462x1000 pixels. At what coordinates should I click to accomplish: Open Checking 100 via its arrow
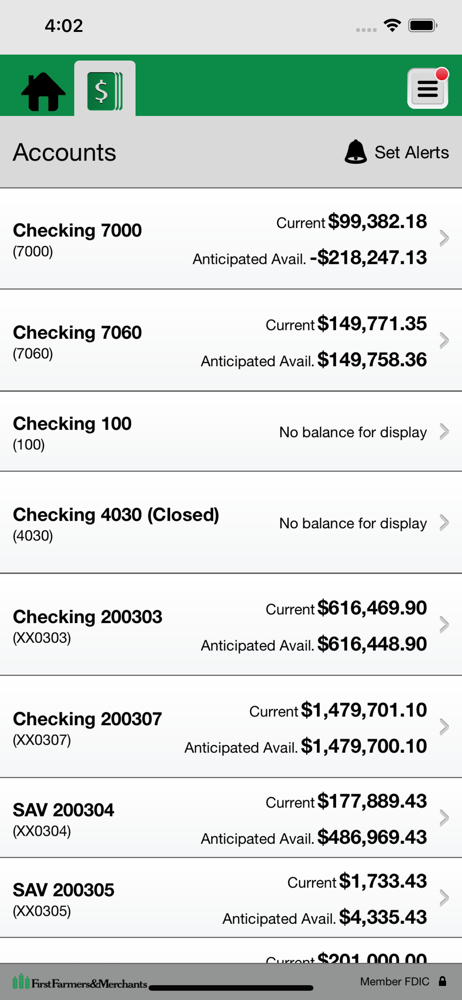pos(445,432)
